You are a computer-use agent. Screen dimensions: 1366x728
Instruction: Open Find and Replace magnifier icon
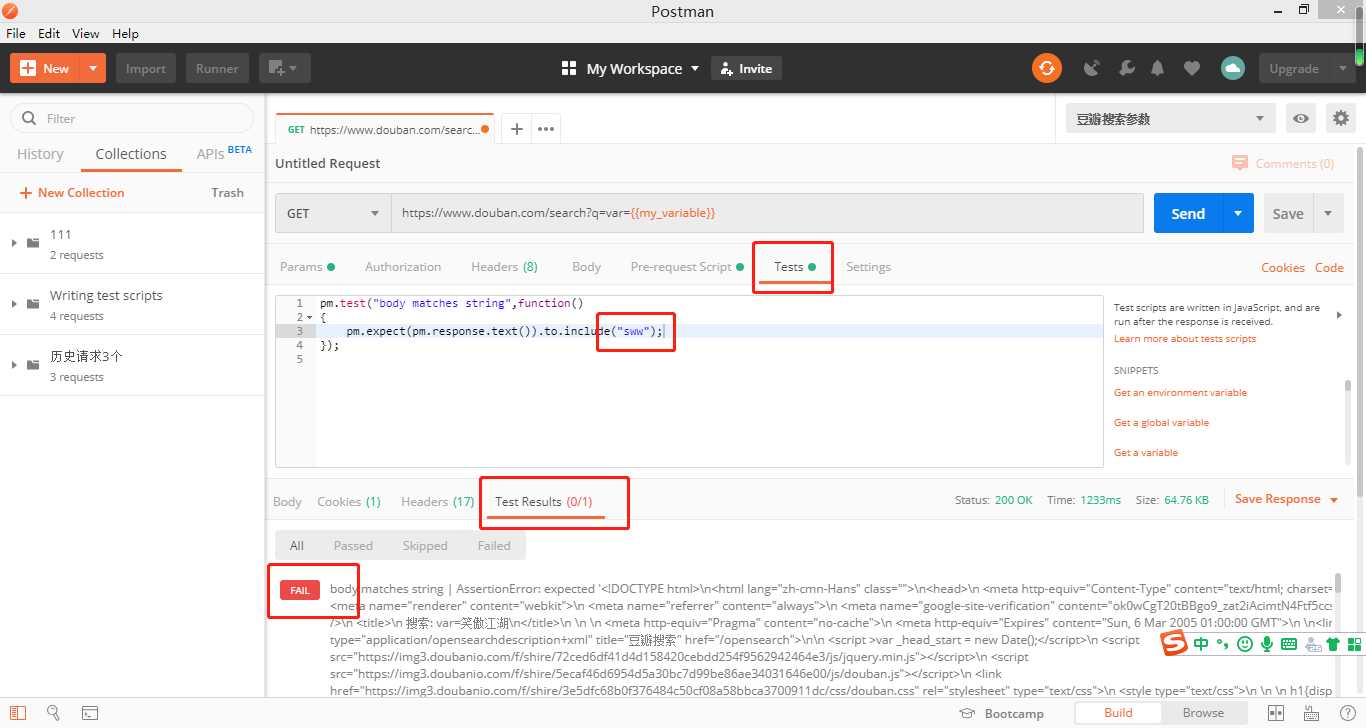coord(53,713)
